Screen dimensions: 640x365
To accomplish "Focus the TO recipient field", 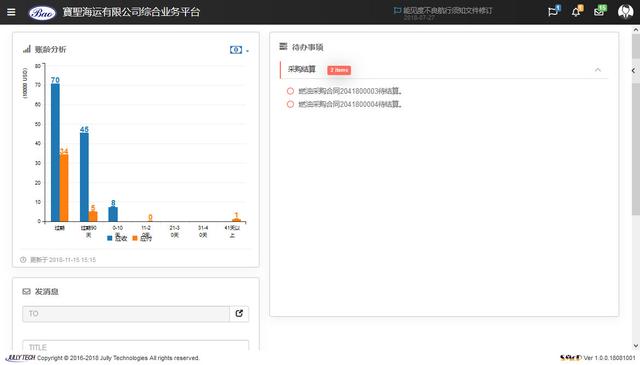I will 126,314.
